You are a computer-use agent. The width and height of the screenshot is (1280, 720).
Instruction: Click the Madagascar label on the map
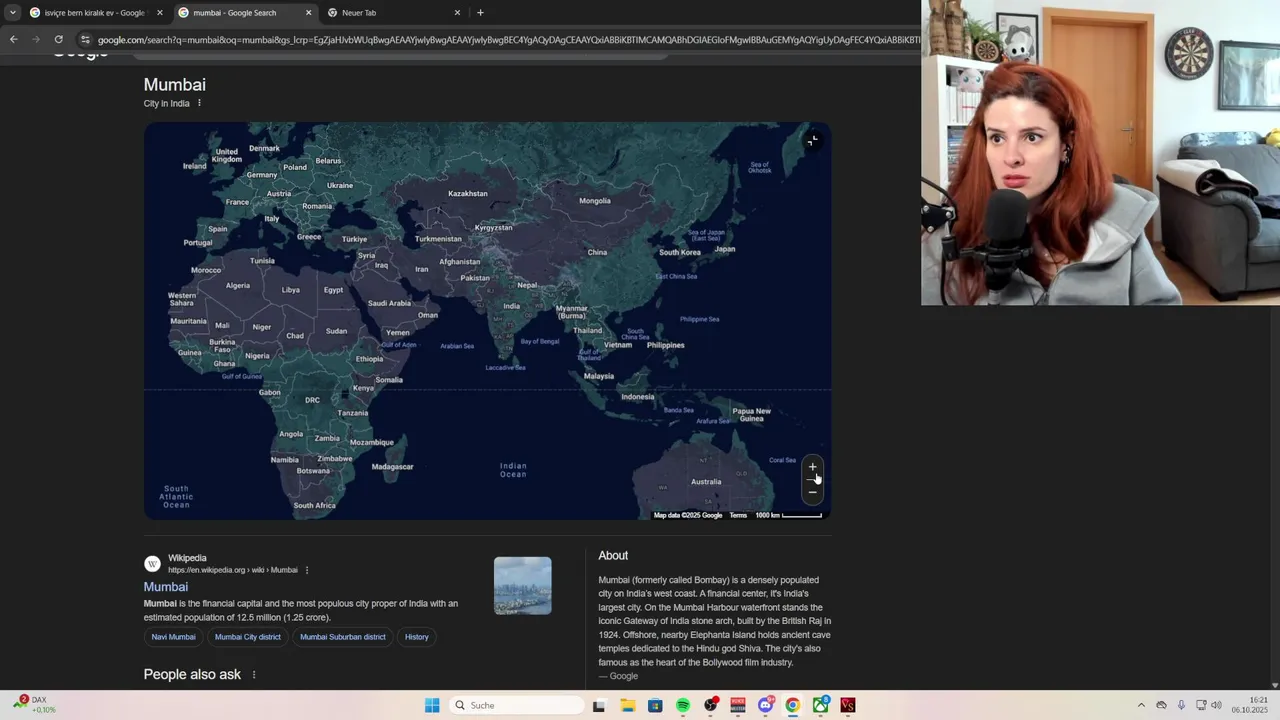(x=392, y=467)
